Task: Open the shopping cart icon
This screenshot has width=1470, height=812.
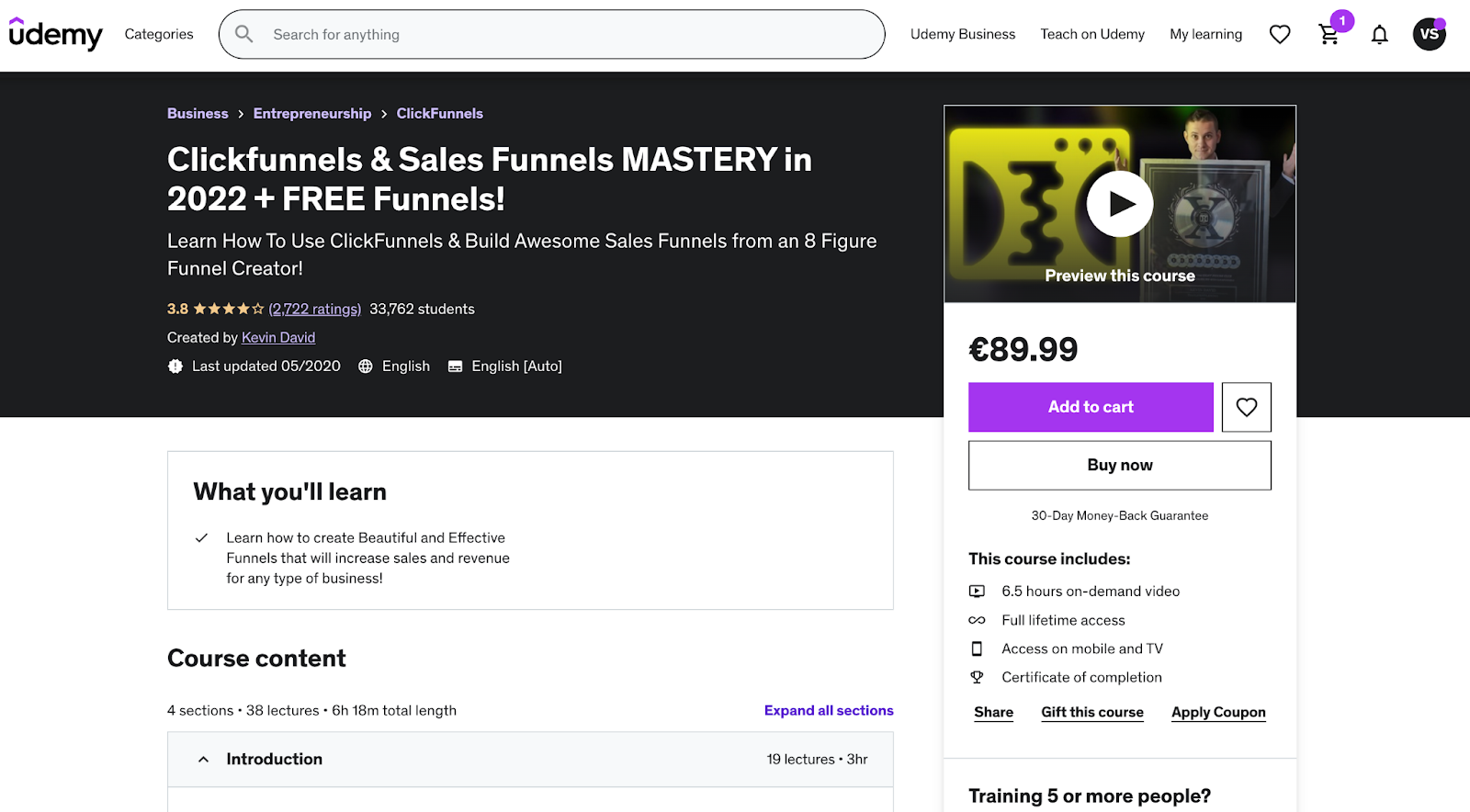Action: (x=1329, y=35)
